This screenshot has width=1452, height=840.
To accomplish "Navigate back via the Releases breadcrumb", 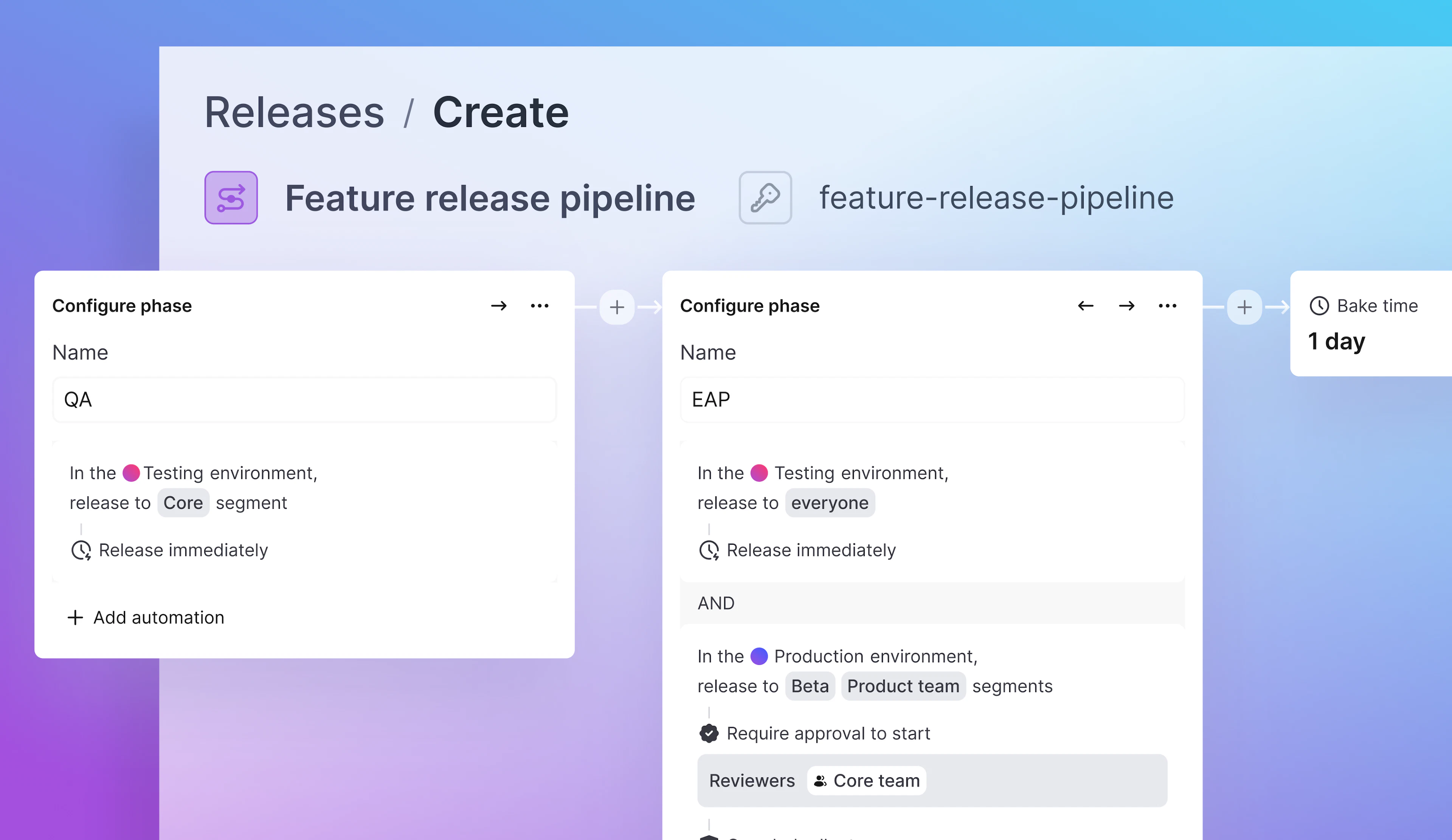I will tap(295, 112).
